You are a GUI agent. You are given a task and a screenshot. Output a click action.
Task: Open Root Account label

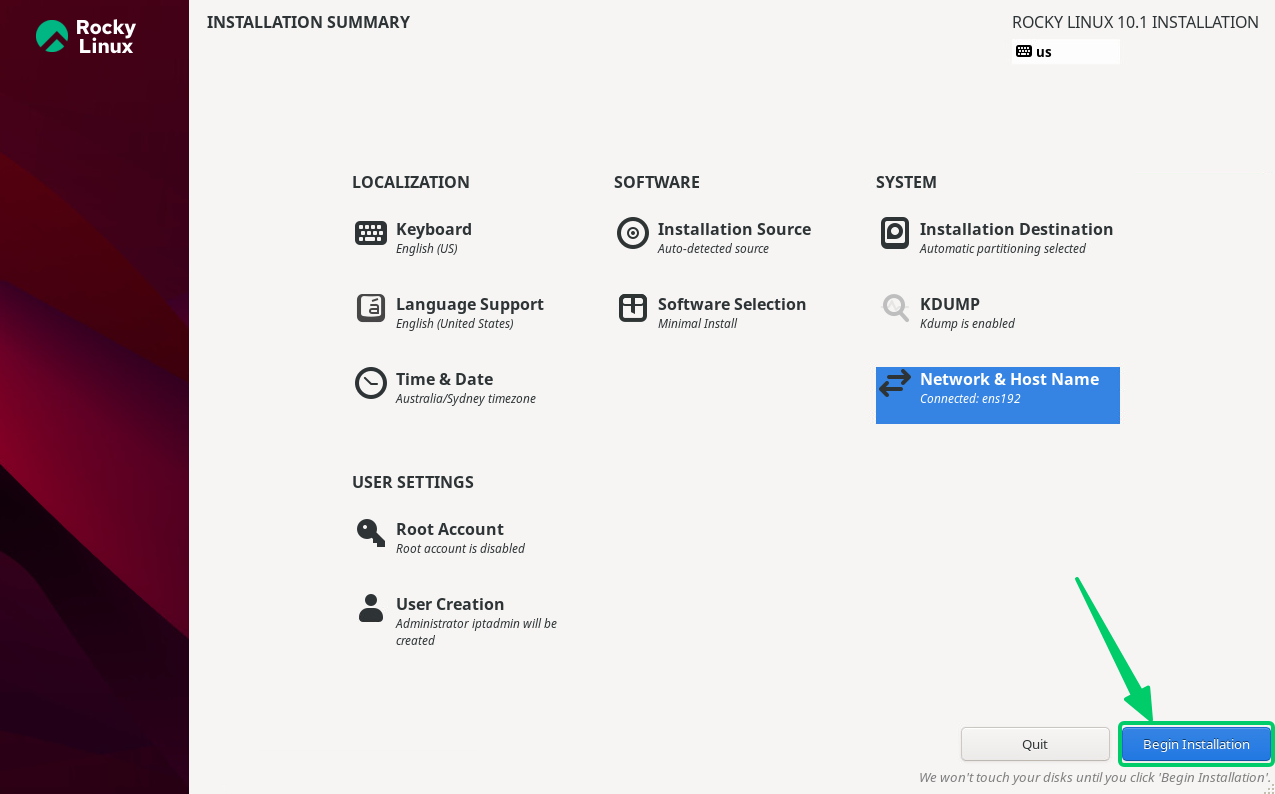pos(450,529)
